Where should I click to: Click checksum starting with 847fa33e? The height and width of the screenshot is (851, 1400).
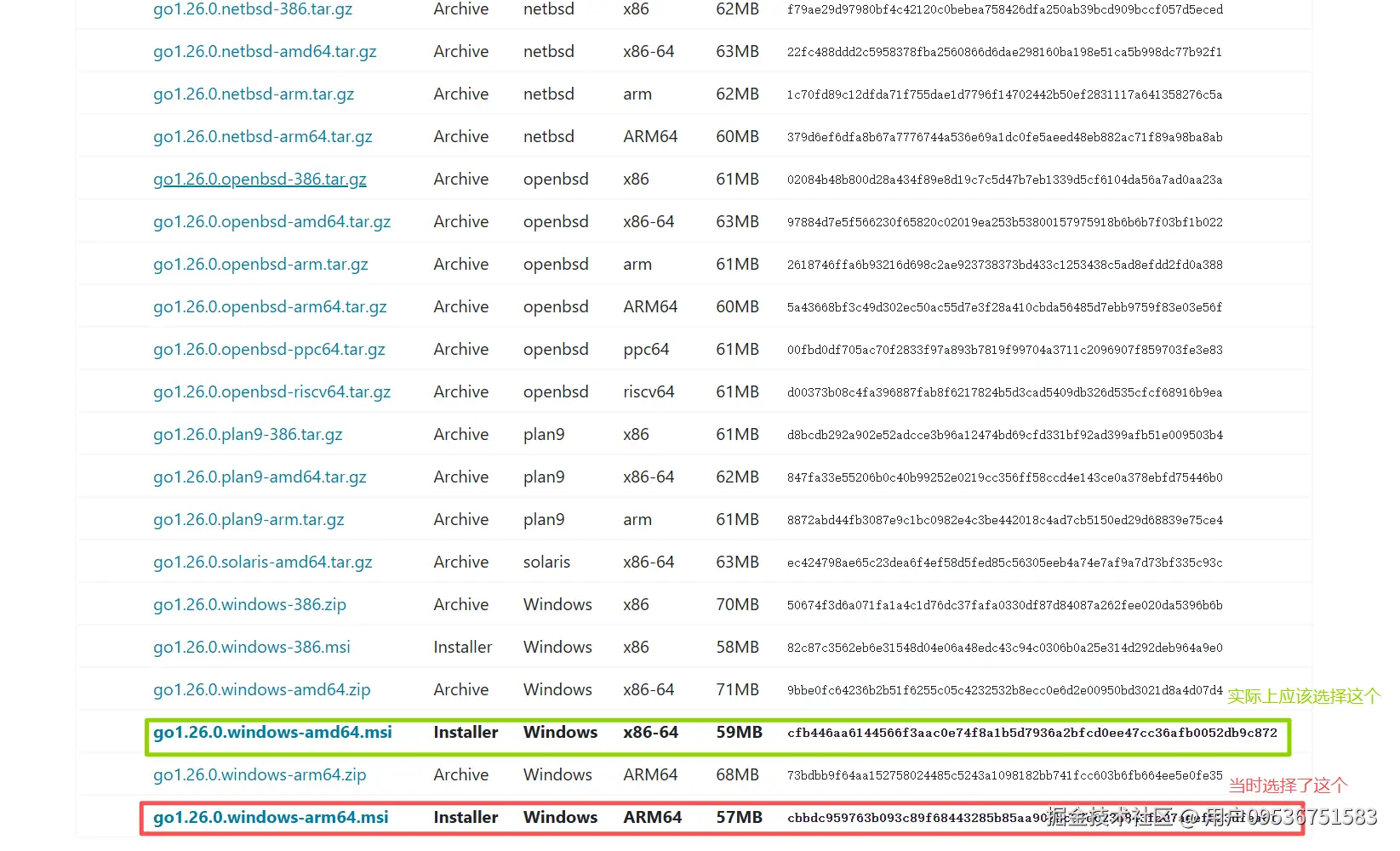1005,477
